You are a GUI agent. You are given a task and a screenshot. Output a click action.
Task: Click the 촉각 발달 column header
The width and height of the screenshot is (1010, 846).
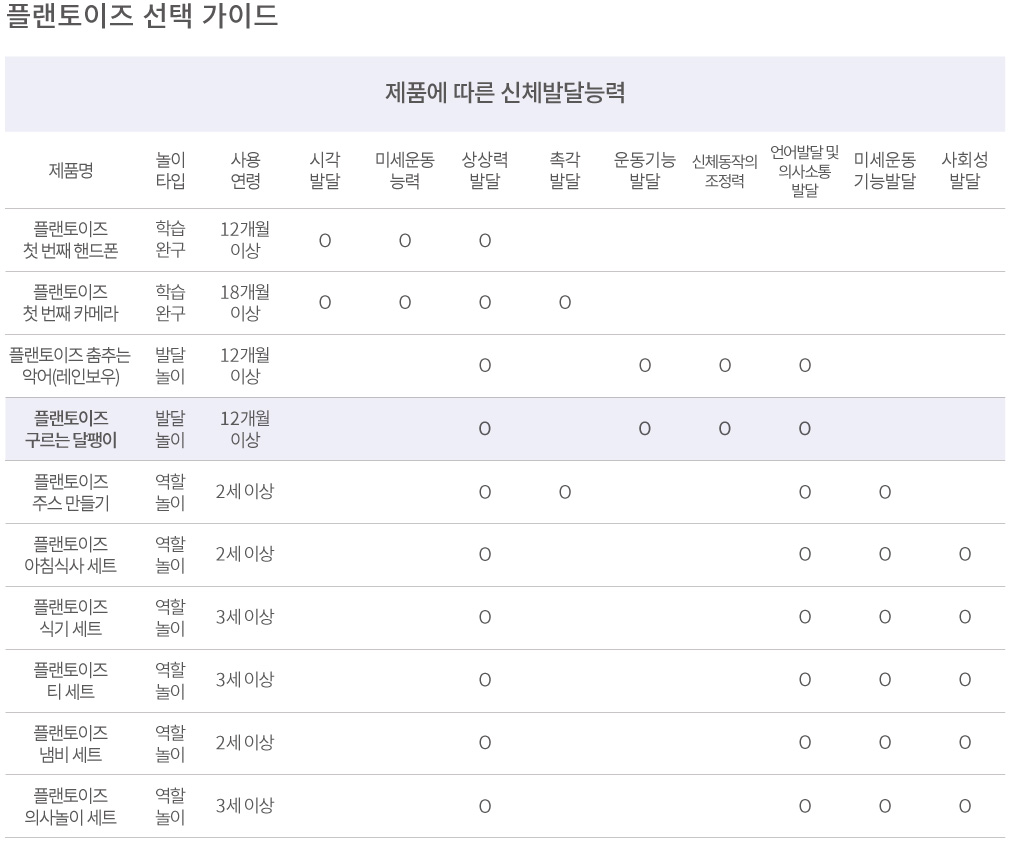565,170
